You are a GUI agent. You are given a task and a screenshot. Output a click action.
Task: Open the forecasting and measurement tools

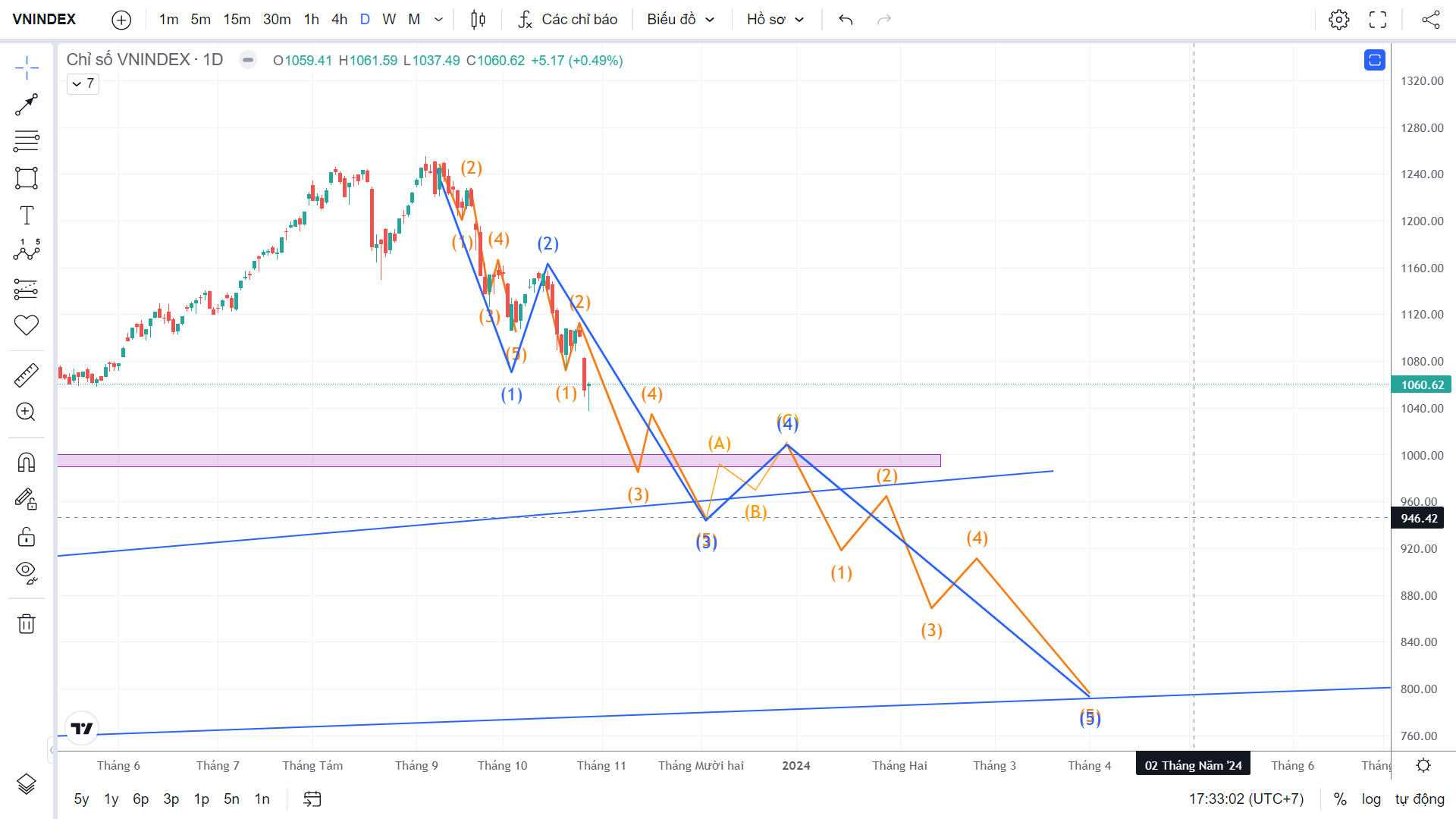(27, 289)
